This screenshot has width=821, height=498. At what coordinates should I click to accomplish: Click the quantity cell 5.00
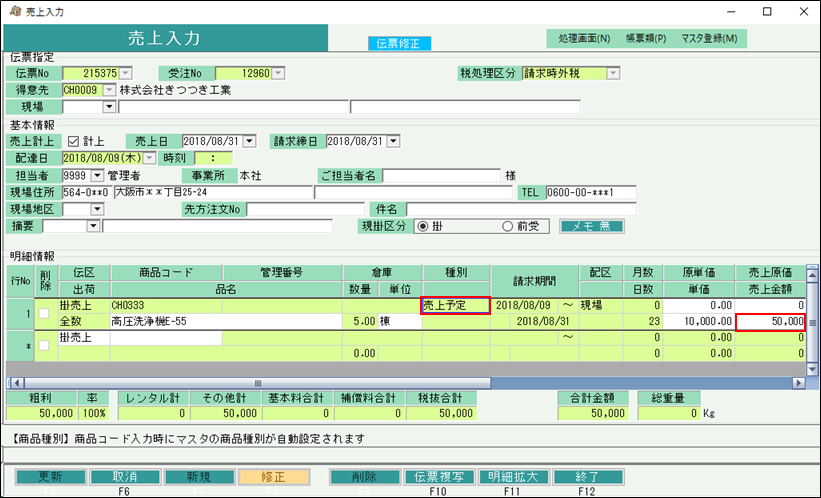coord(360,322)
